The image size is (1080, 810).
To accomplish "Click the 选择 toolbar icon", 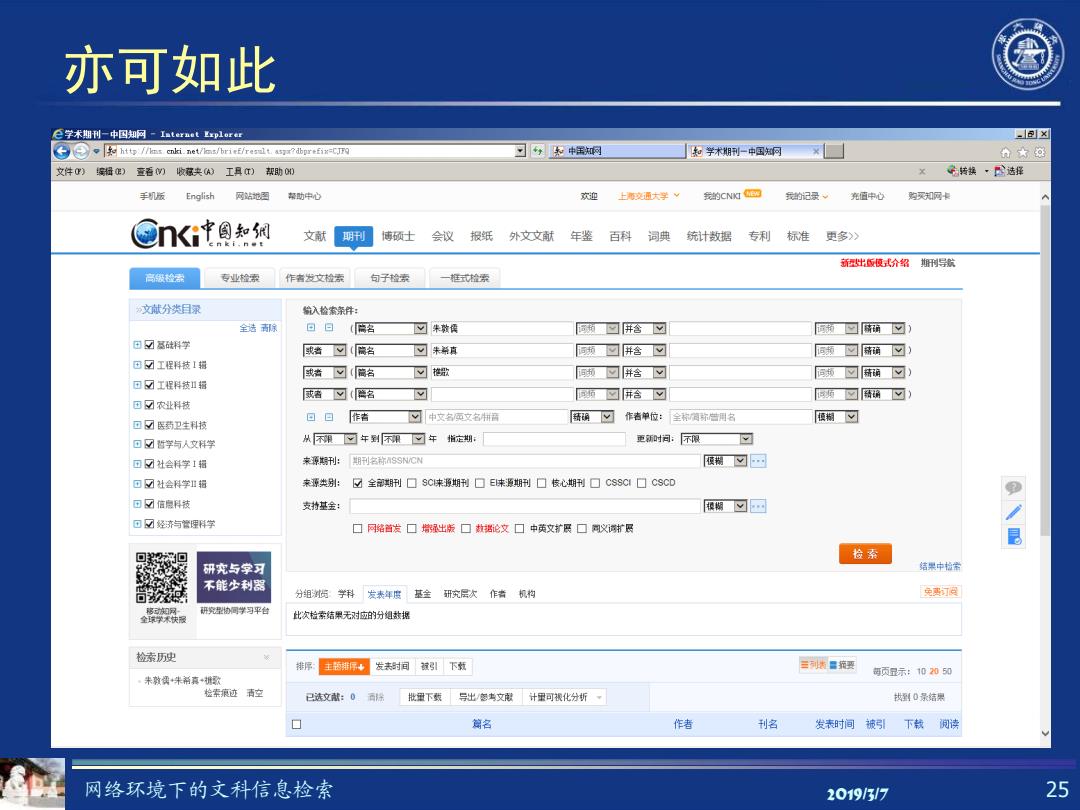I will [1009, 171].
